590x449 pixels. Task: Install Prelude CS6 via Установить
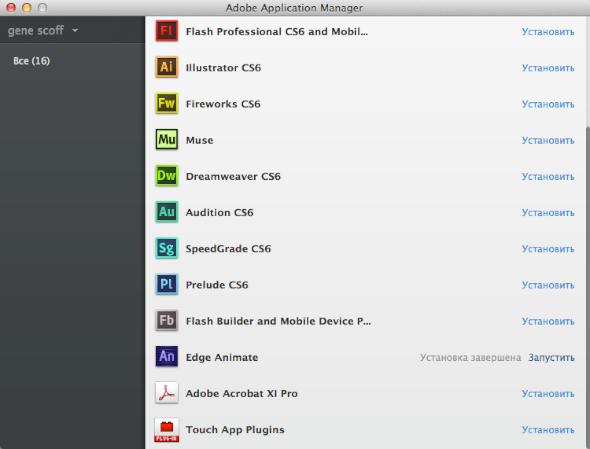[x=548, y=285]
